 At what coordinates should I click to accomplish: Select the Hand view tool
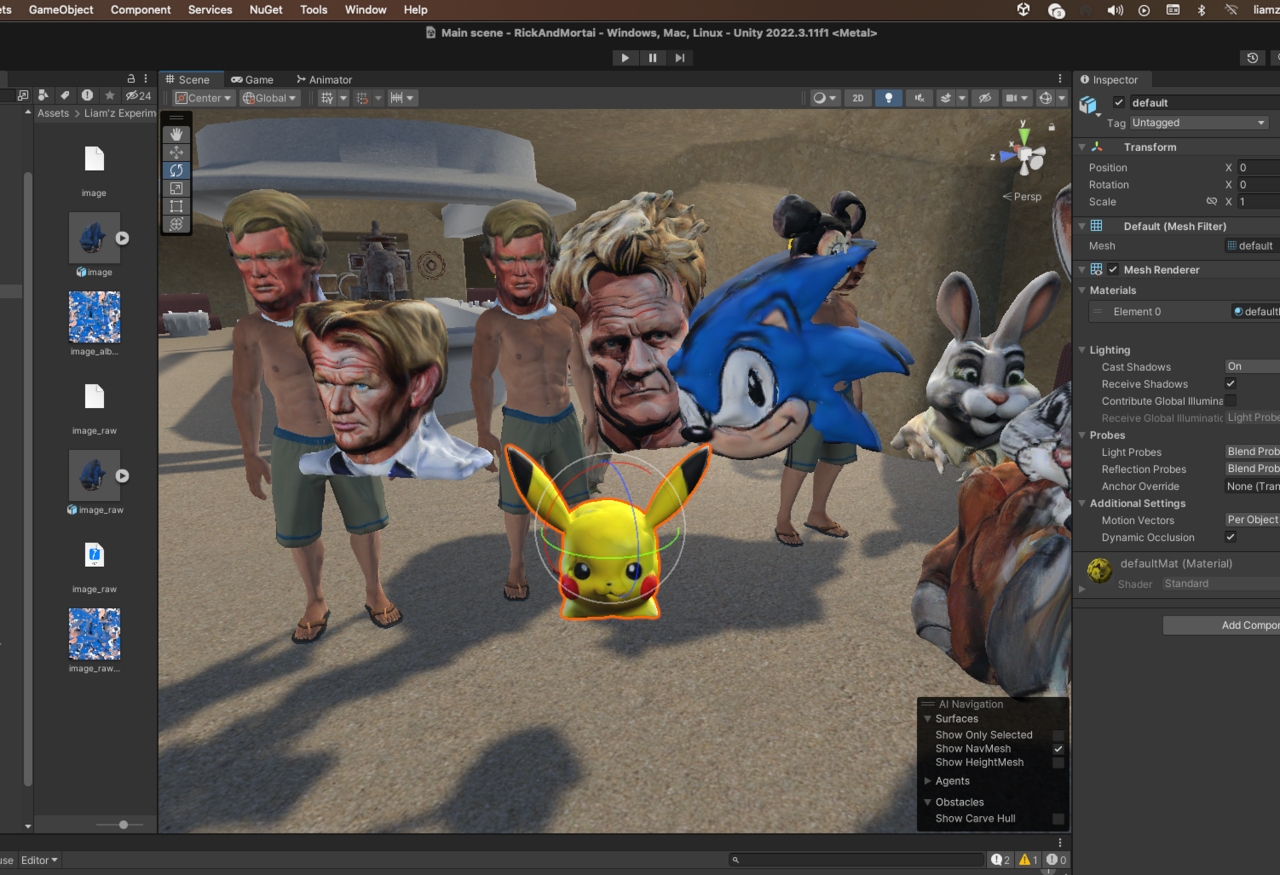click(177, 134)
